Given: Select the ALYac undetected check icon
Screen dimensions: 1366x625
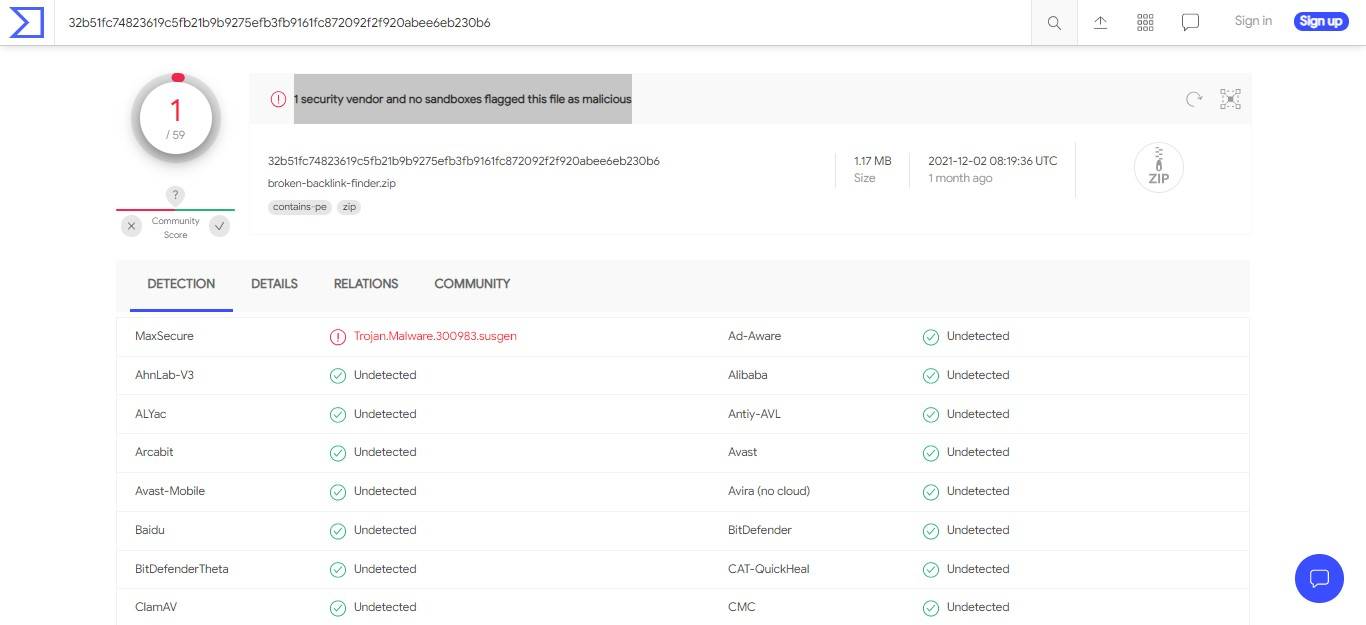Looking at the screenshot, I should point(338,414).
